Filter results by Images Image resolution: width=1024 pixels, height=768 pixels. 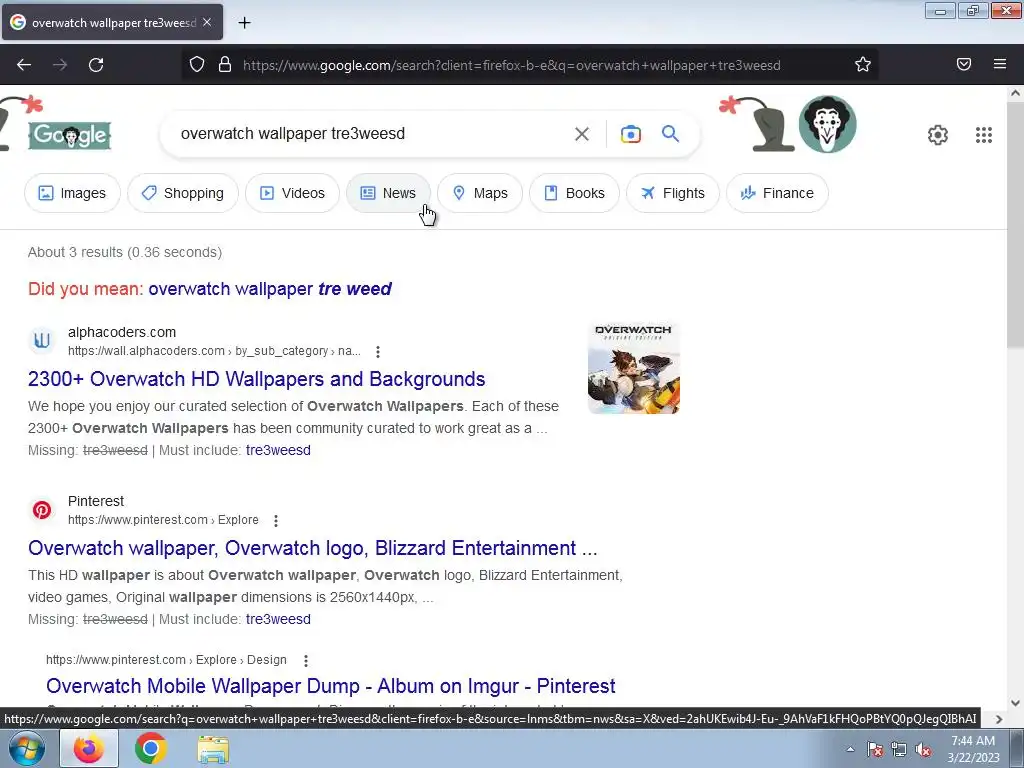click(x=72, y=193)
